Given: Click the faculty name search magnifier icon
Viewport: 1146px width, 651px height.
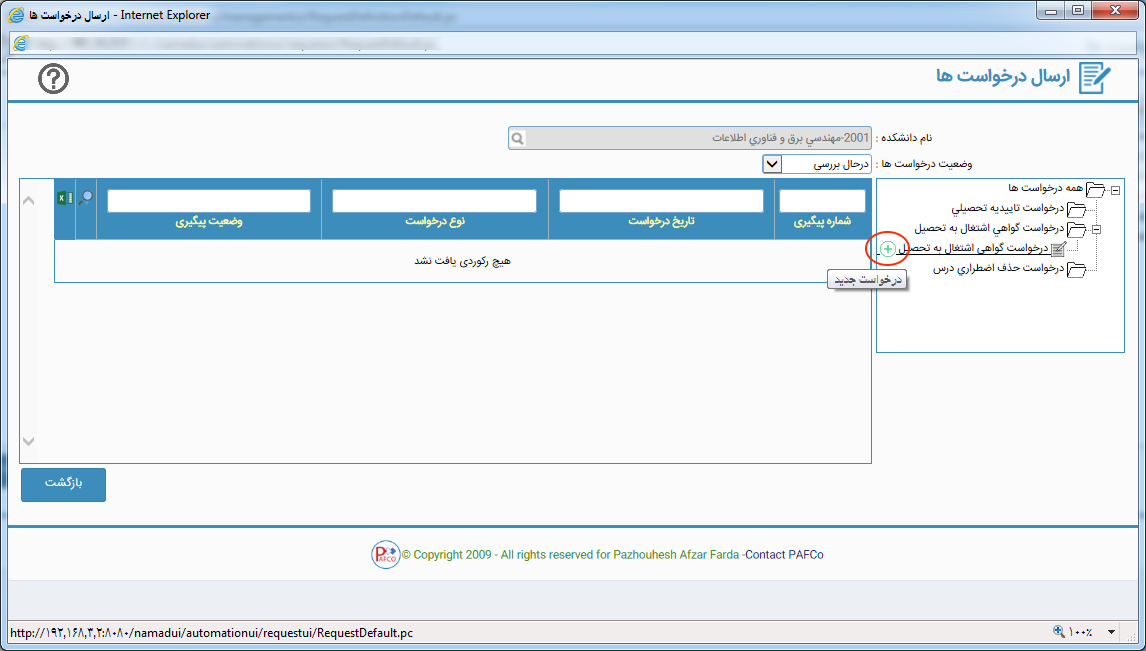Looking at the screenshot, I should [517, 138].
